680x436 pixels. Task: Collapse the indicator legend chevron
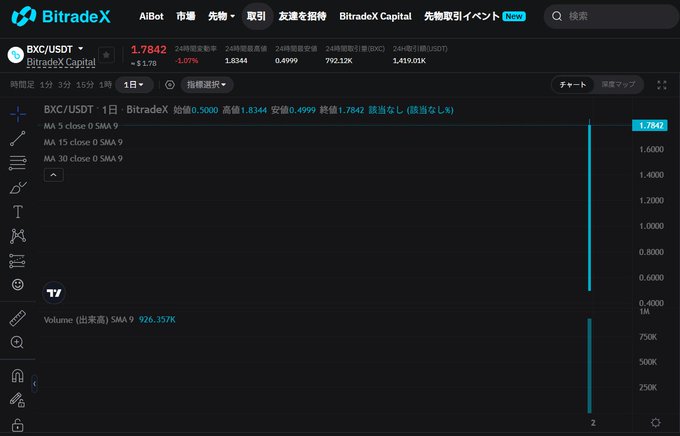coord(54,175)
